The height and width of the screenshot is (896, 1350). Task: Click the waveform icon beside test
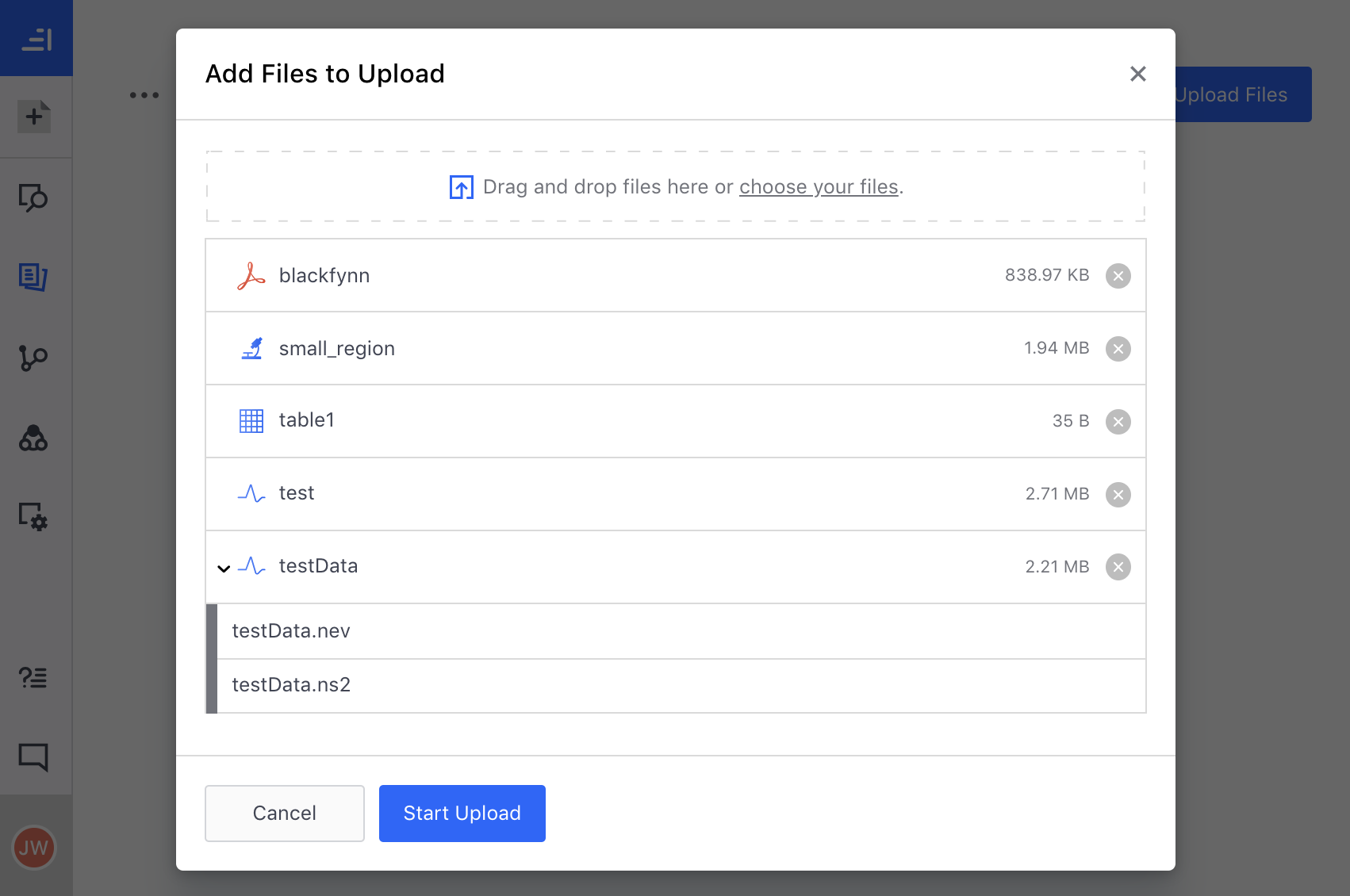pyautogui.click(x=251, y=494)
